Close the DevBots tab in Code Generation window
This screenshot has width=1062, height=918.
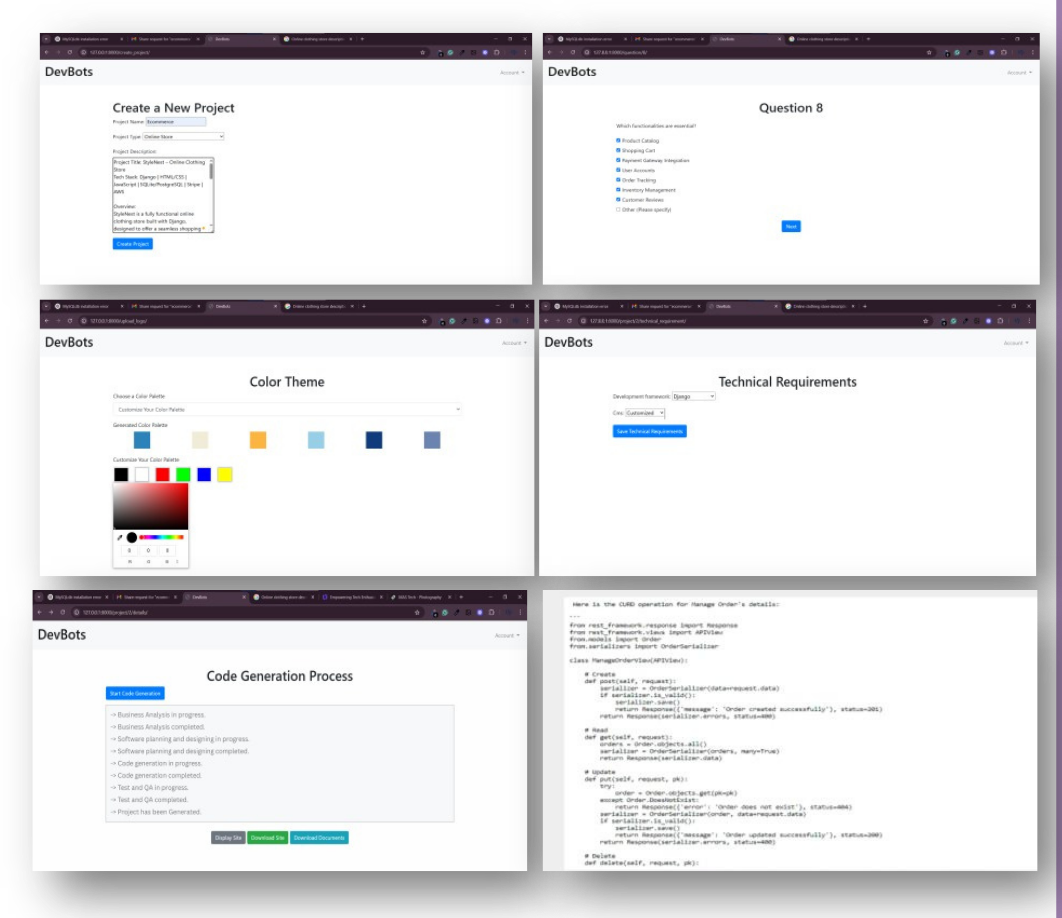pos(243,596)
